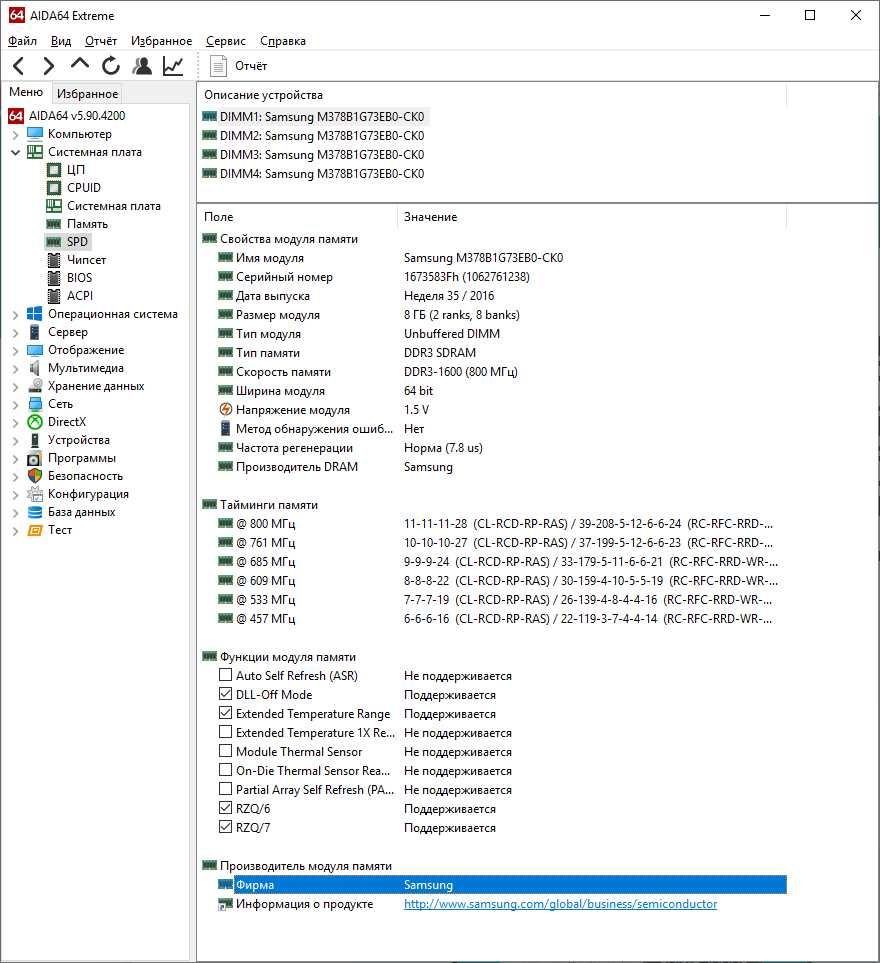Toggle Extended Temperature 1X Re... checkbox

pyautogui.click(x=225, y=732)
